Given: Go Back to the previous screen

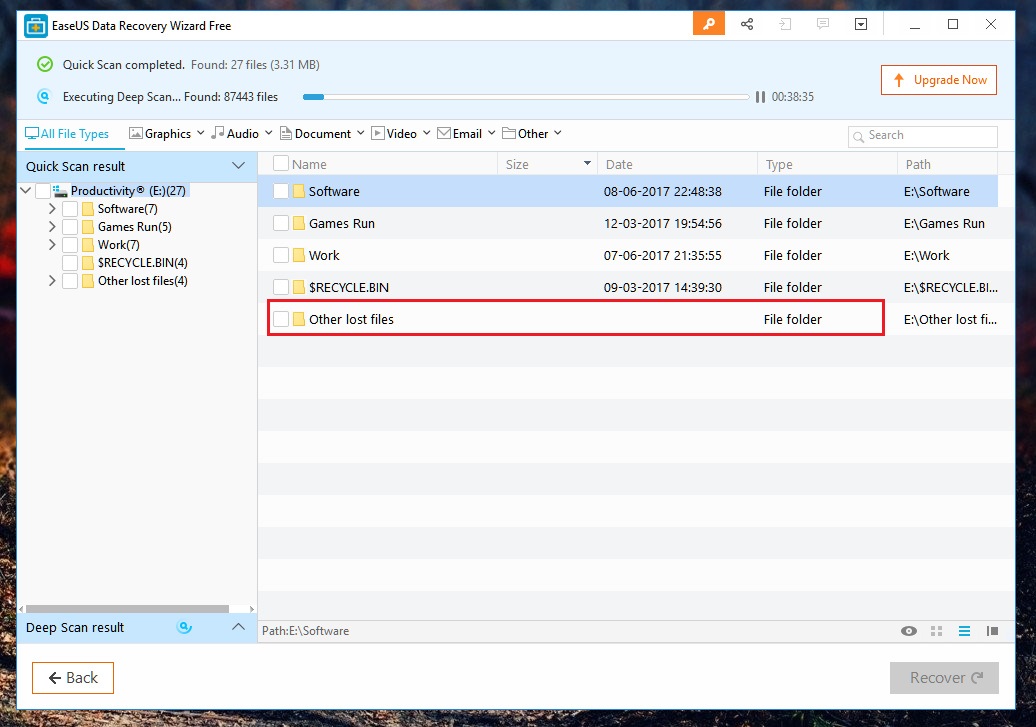Looking at the screenshot, I should click(73, 677).
